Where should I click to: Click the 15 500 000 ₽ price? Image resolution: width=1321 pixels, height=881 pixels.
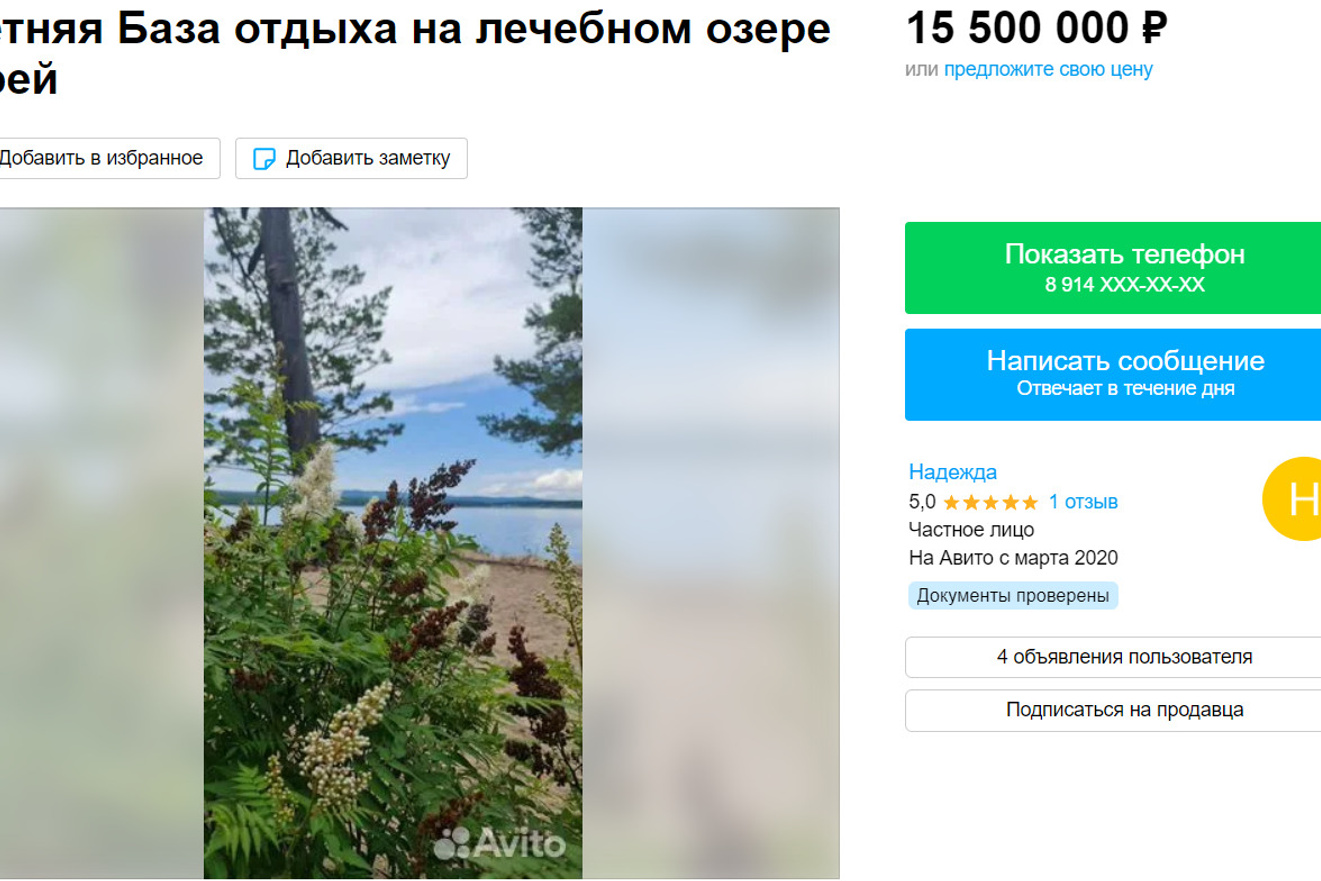click(x=1035, y=28)
